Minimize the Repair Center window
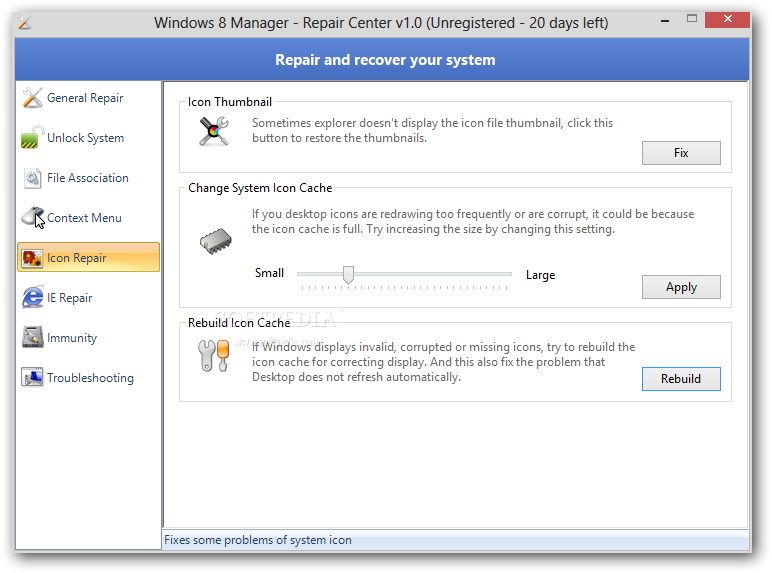The height and width of the screenshot is (573, 772). pos(665,21)
